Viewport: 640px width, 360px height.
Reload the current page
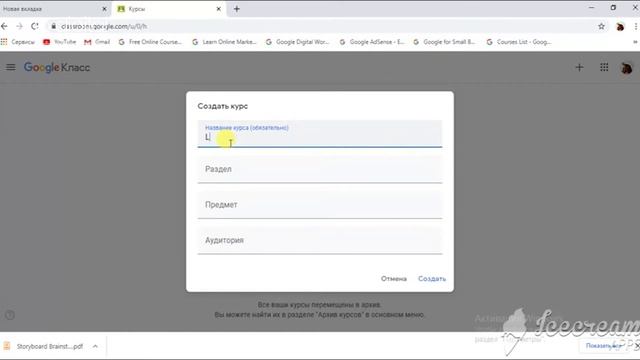(x=35, y=26)
